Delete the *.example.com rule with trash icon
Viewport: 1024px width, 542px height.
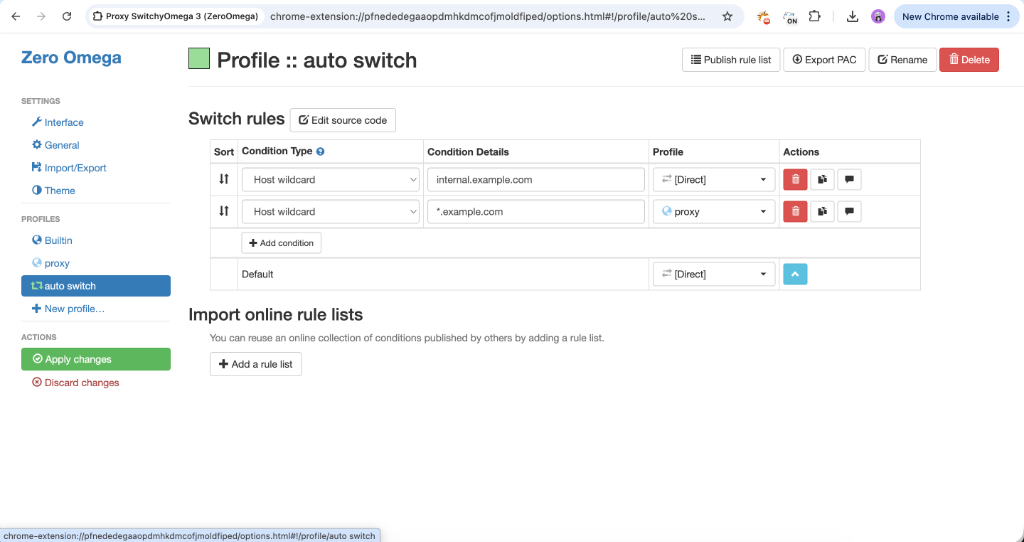point(794,212)
